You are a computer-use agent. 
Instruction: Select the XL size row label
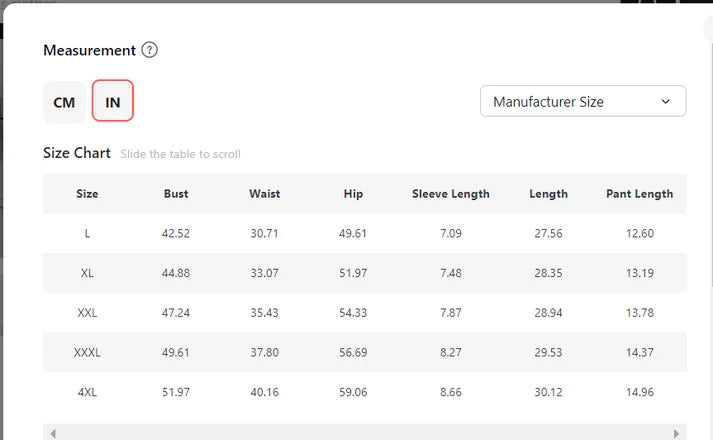pyautogui.click(x=87, y=273)
